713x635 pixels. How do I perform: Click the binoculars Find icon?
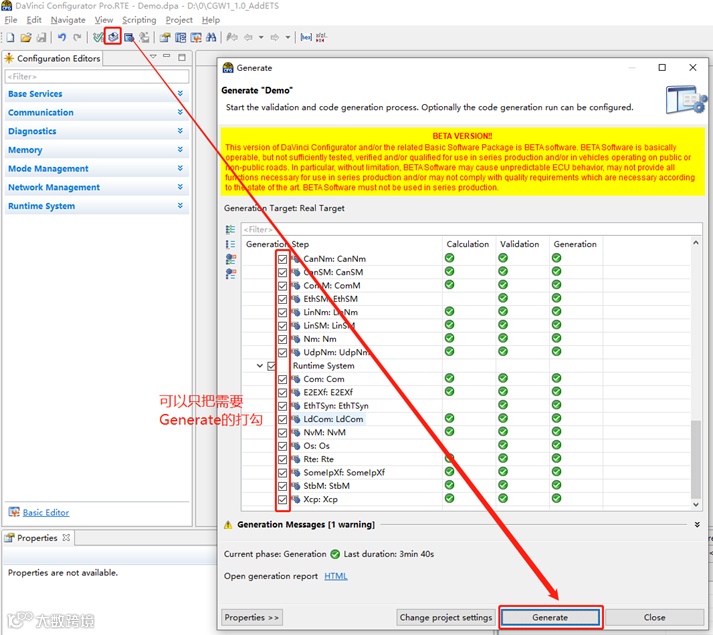(x=211, y=37)
